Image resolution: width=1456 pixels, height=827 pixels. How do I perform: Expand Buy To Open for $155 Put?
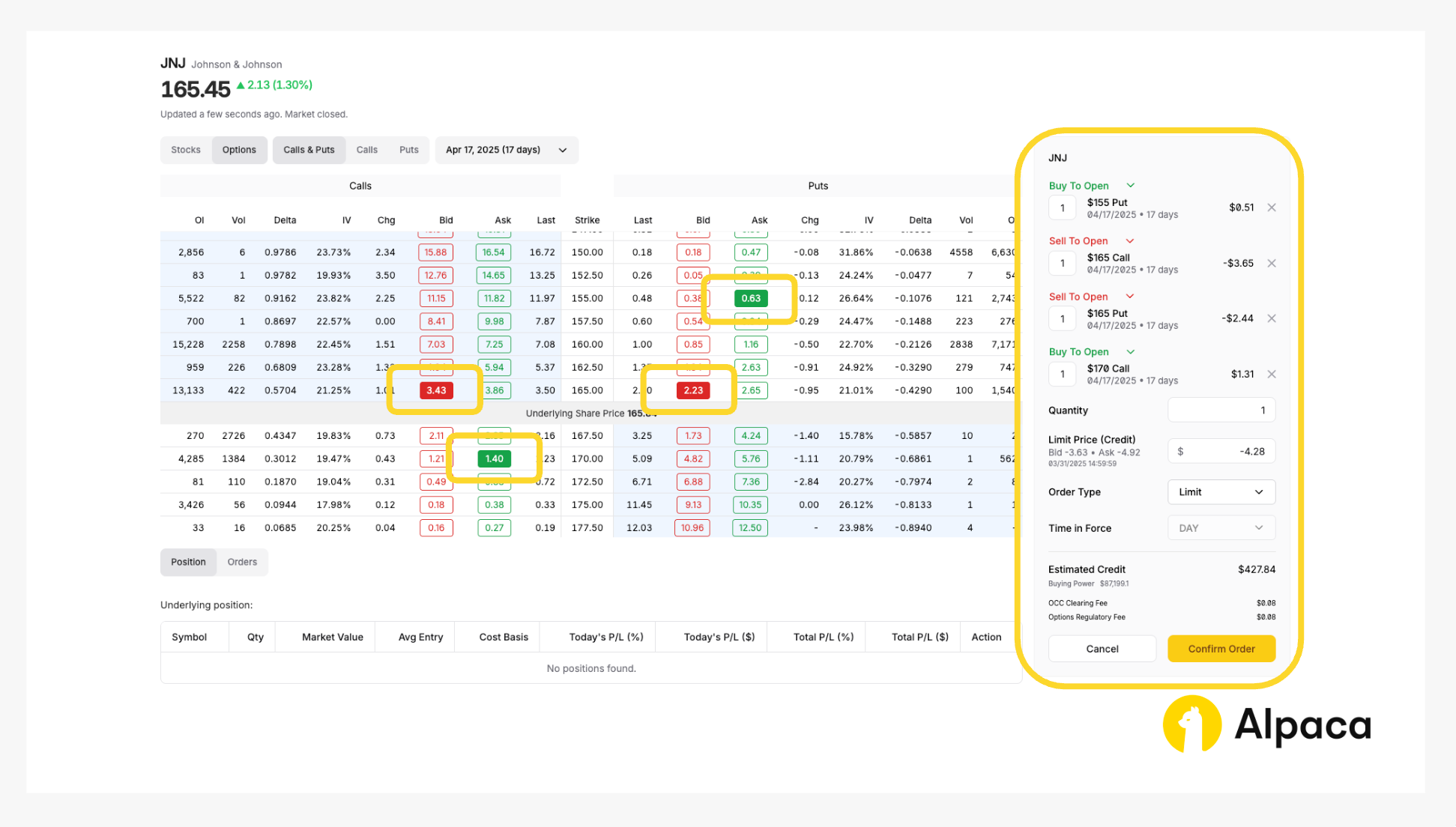(x=1131, y=186)
